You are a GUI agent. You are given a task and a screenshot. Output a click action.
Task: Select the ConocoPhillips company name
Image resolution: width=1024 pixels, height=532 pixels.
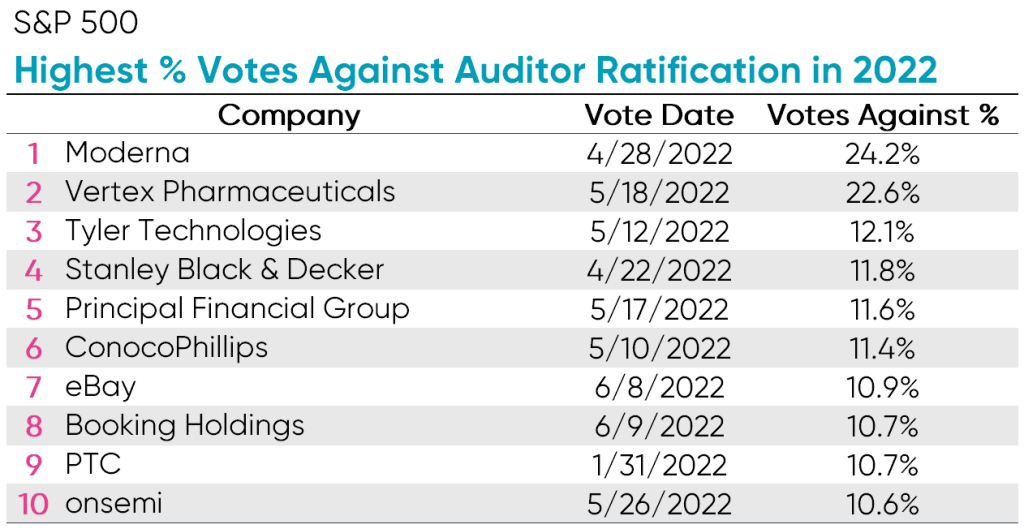pyautogui.click(x=166, y=347)
